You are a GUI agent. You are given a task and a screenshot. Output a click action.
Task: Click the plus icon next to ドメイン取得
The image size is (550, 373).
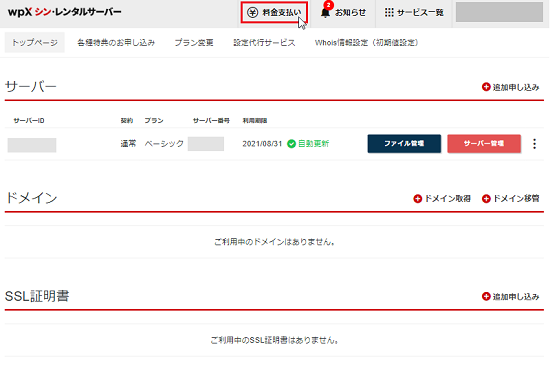coord(417,199)
